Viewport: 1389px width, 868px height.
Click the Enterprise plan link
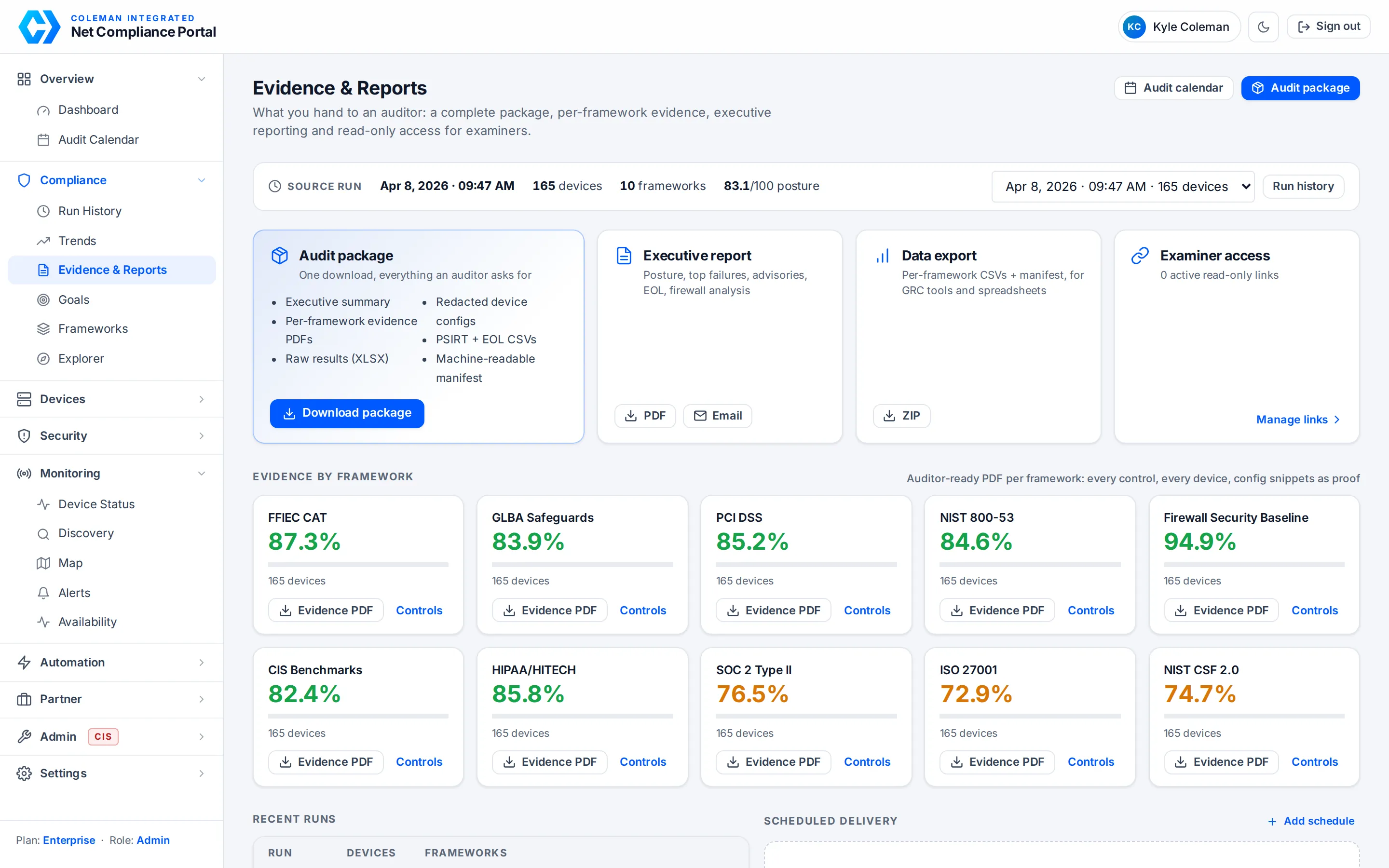[x=69, y=840]
